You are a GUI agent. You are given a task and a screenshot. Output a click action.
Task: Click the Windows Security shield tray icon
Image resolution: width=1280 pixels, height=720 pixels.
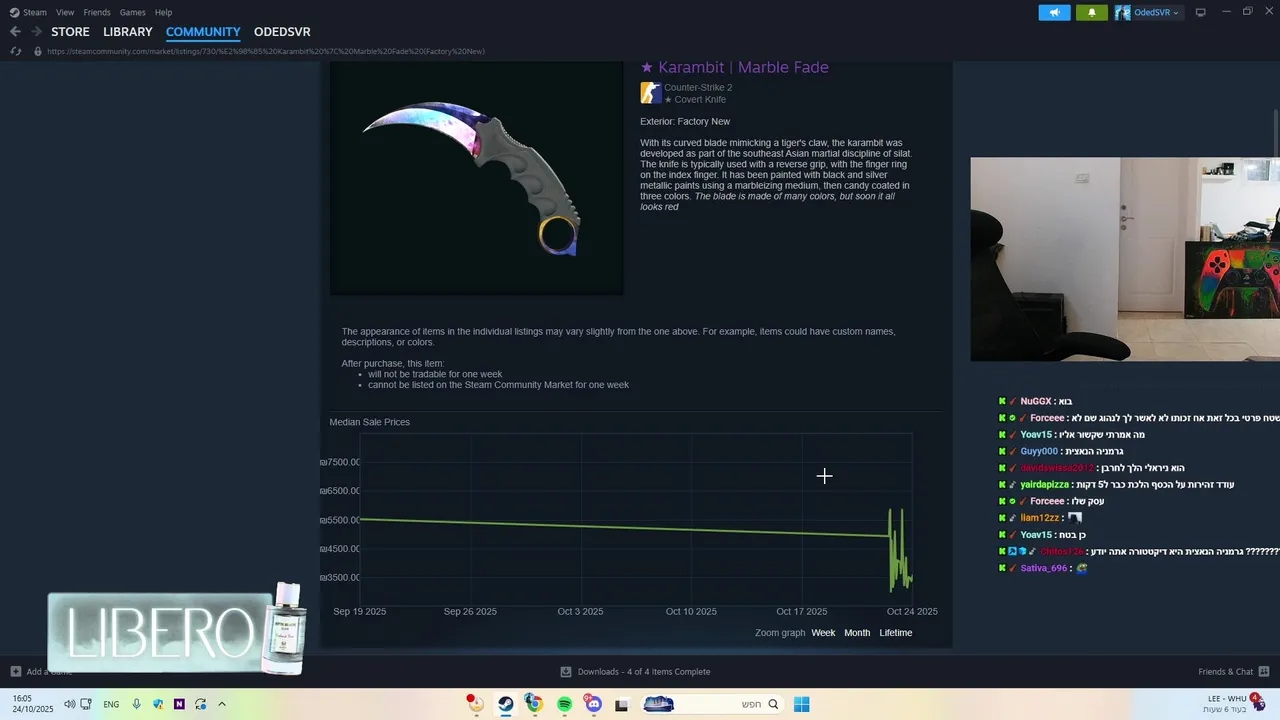coord(158,704)
